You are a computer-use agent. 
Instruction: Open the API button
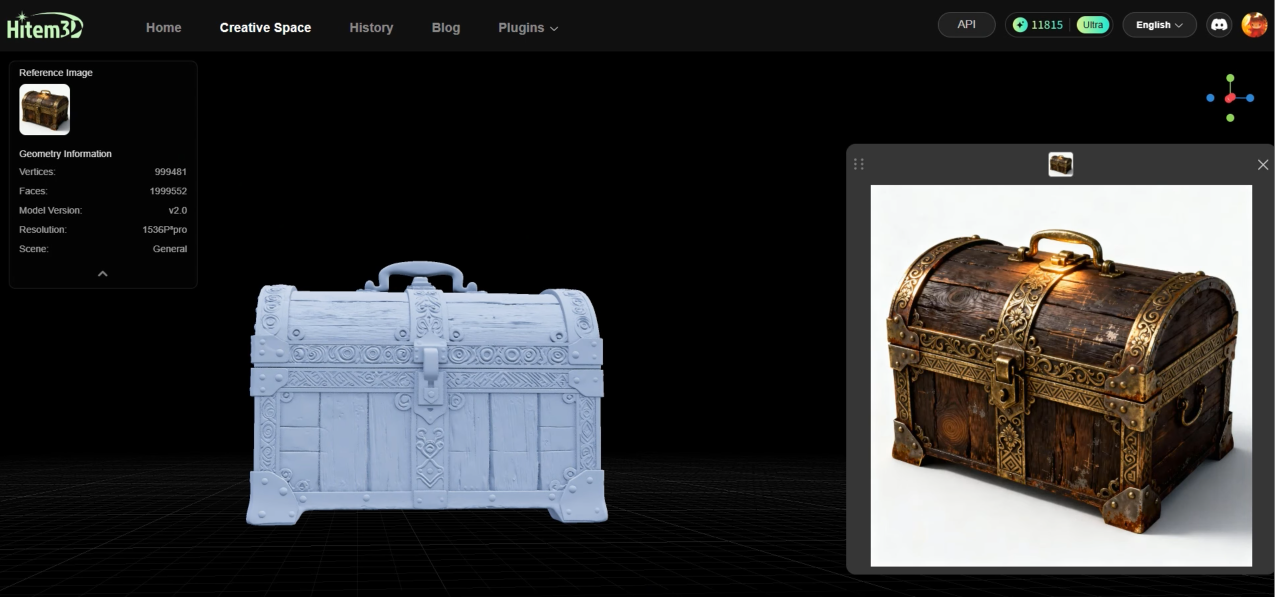click(x=966, y=24)
